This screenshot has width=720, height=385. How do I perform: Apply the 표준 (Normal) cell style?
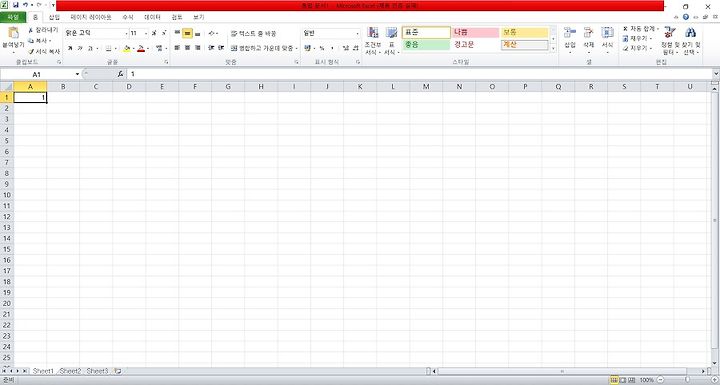[x=426, y=32]
